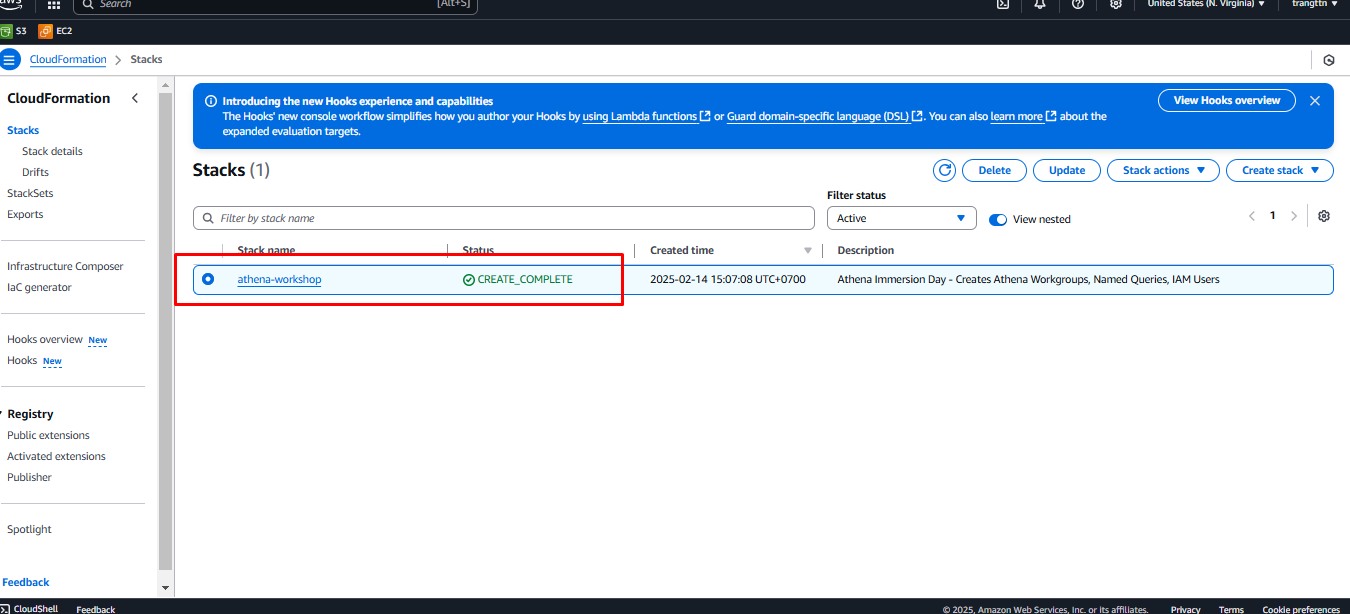The width and height of the screenshot is (1350, 614).
Task: Click the notifications bell icon
Action: 1040,4
